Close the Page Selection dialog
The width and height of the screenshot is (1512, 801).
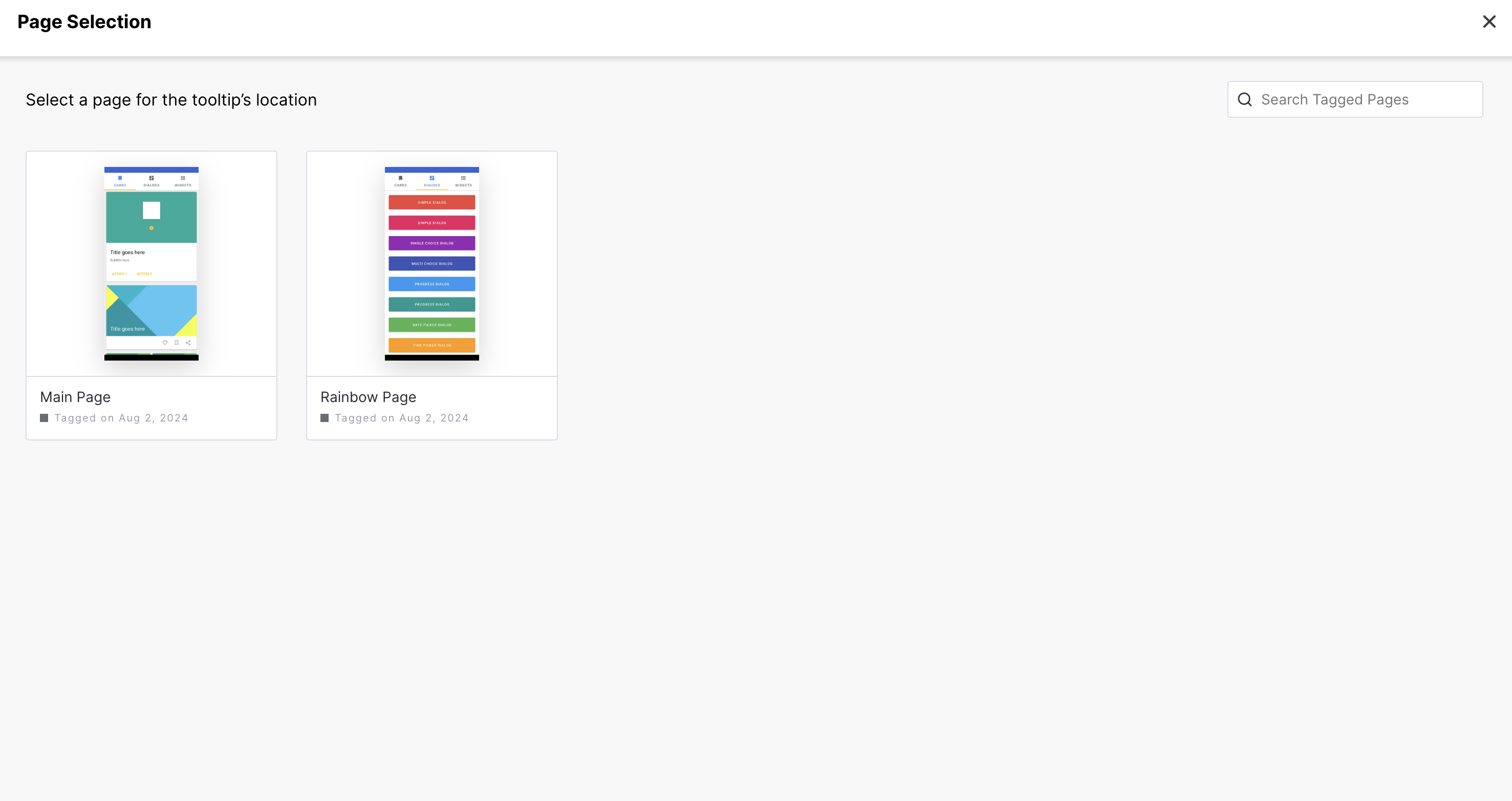coord(1488,22)
